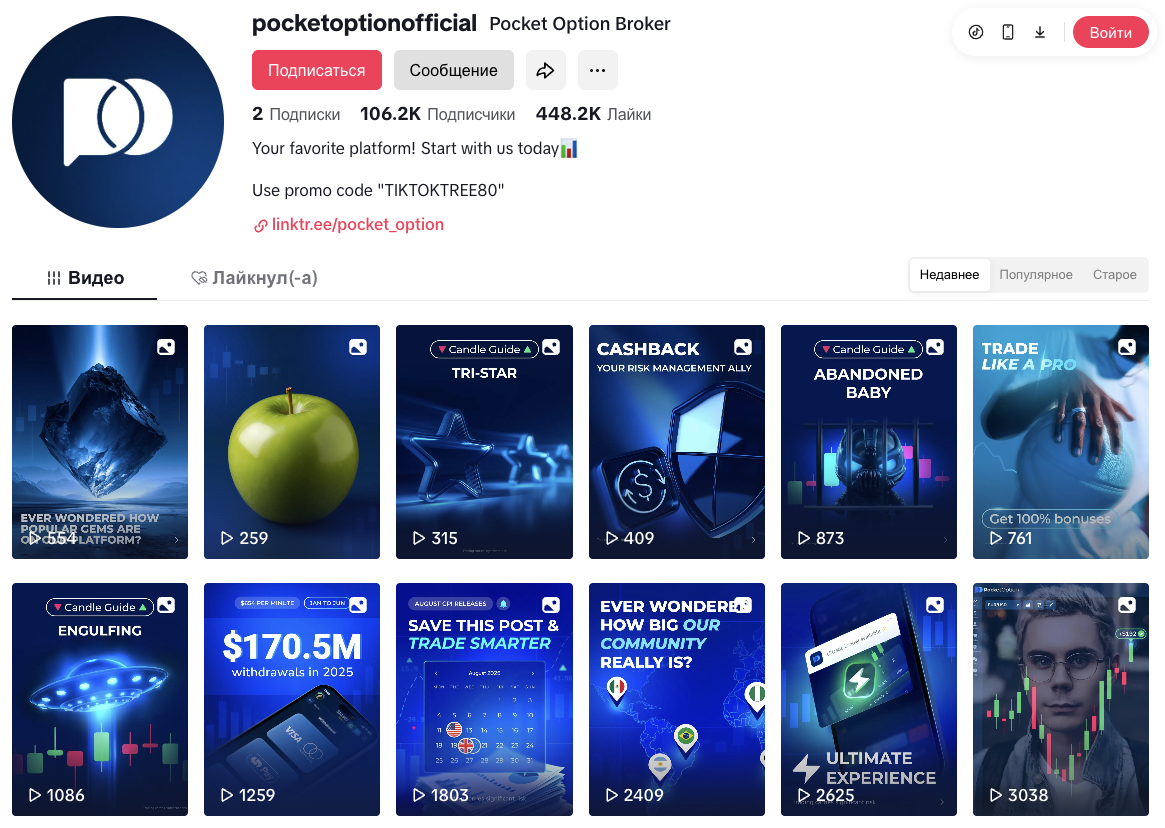Select the Старое sort option
Screen dimensions: 1165x828
1114,275
